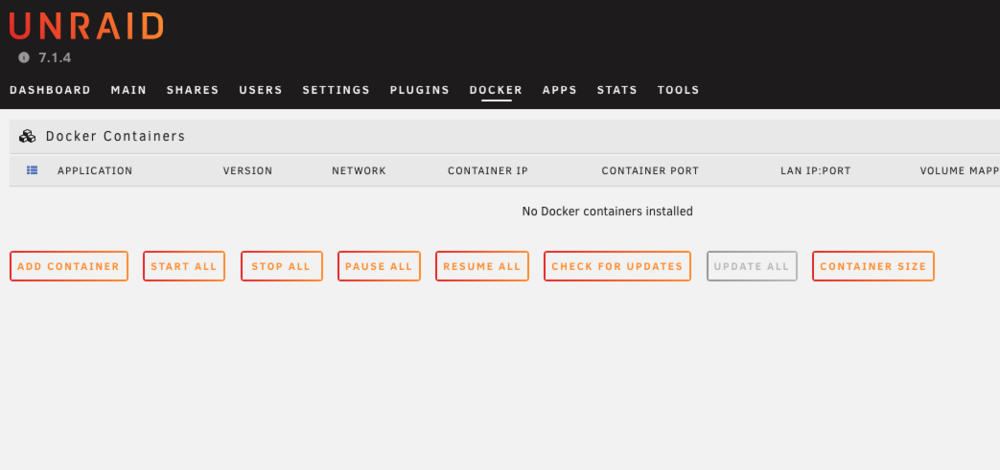The width and height of the screenshot is (1000, 470).
Task: Click the Stop All button
Action: point(281,266)
